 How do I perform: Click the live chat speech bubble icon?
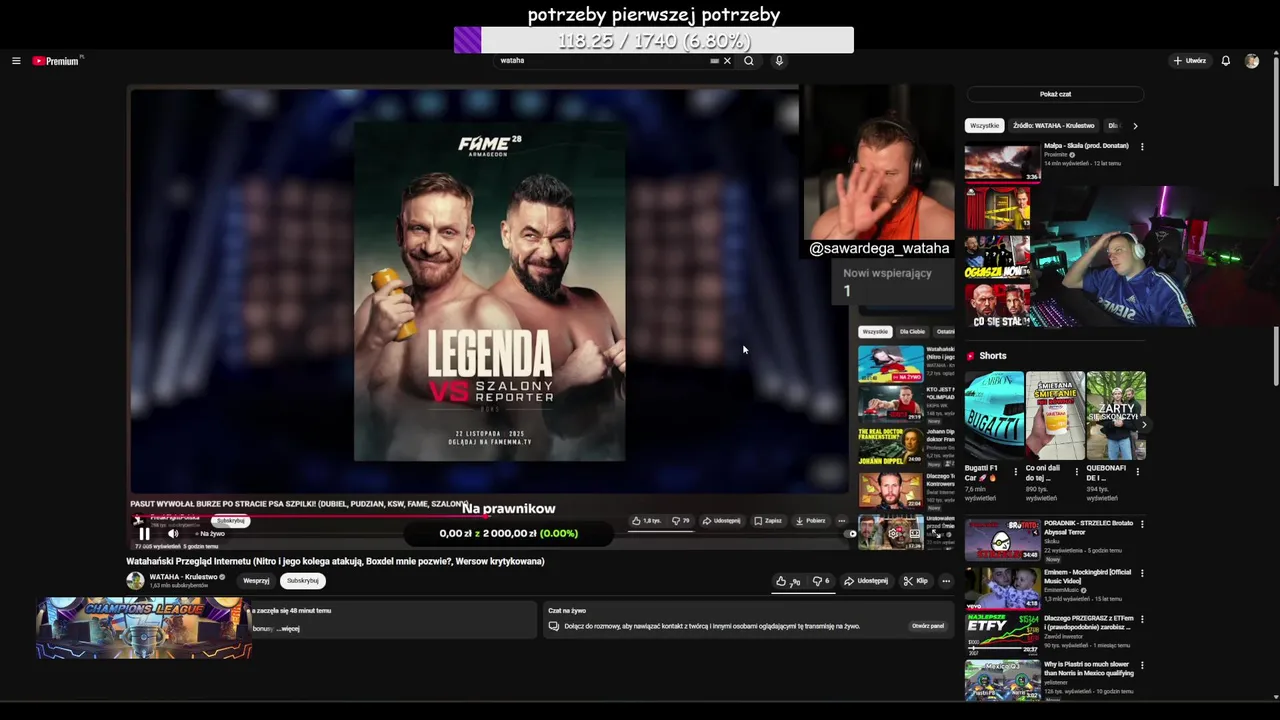[x=553, y=627]
